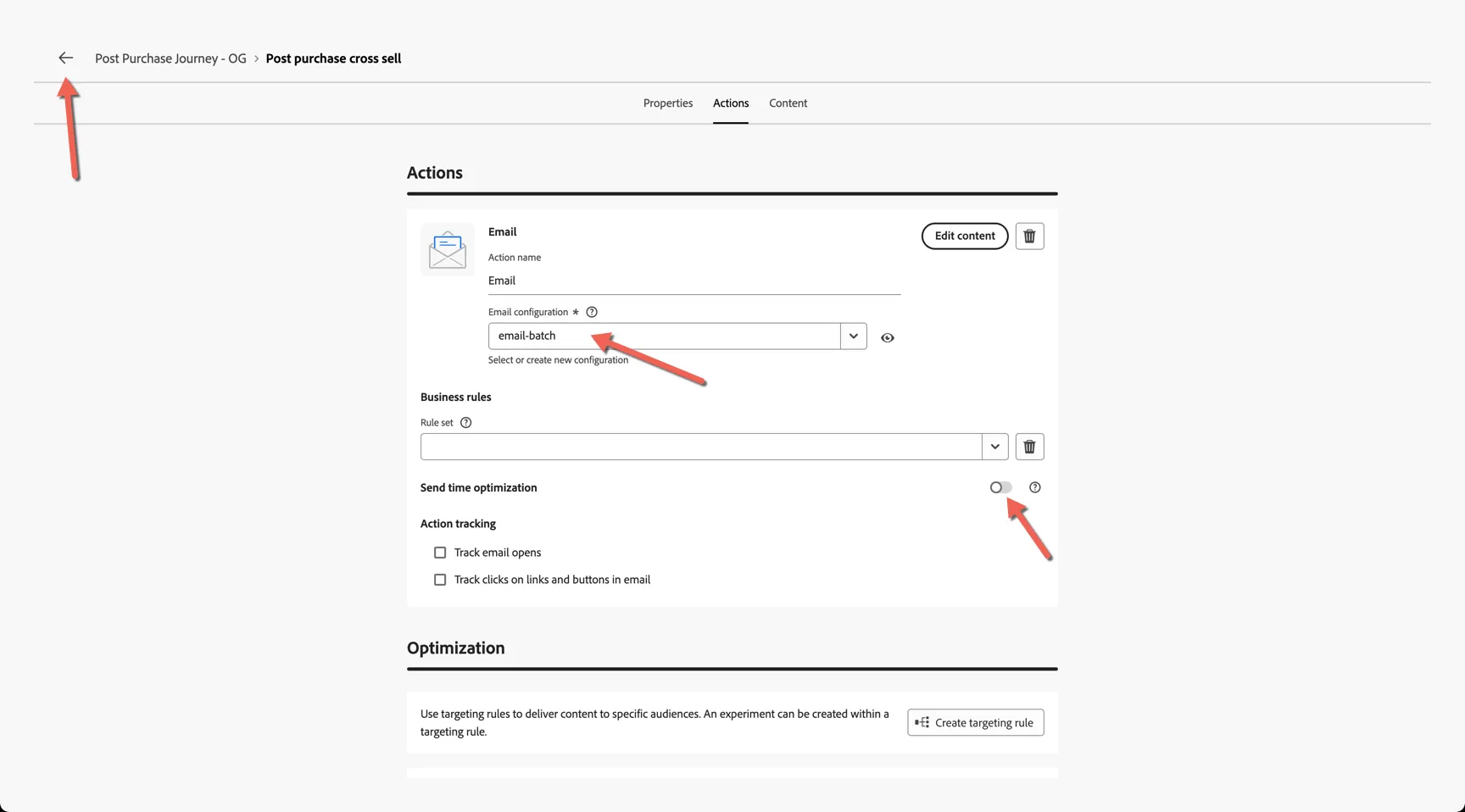
Task: Click Create targeting rule button
Action: [975, 722]
